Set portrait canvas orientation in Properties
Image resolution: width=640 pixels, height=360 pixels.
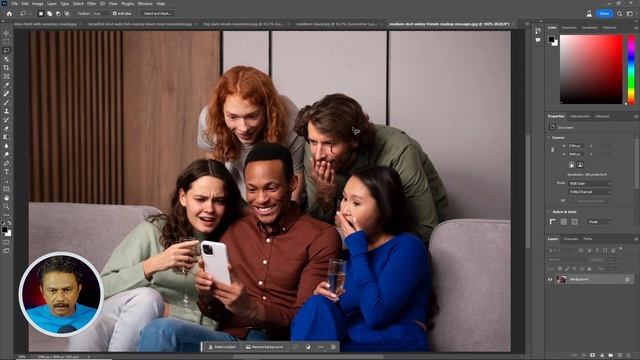pos(571,165)
